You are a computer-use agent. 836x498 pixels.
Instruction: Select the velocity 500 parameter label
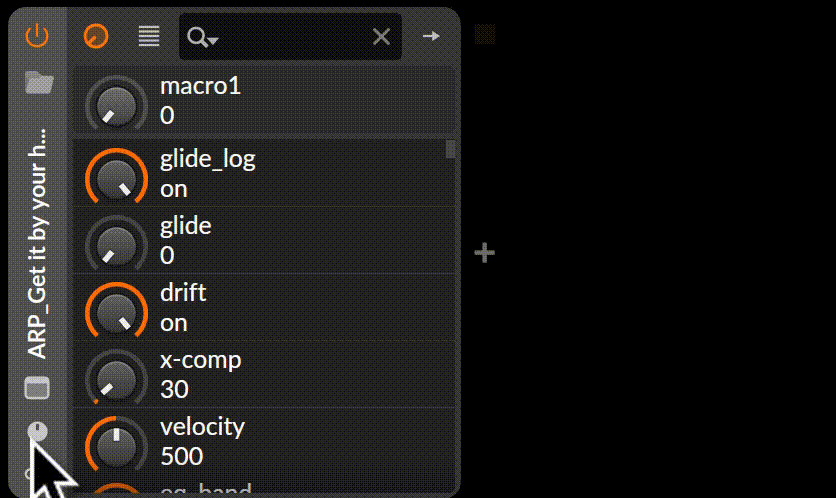[203, 441]
